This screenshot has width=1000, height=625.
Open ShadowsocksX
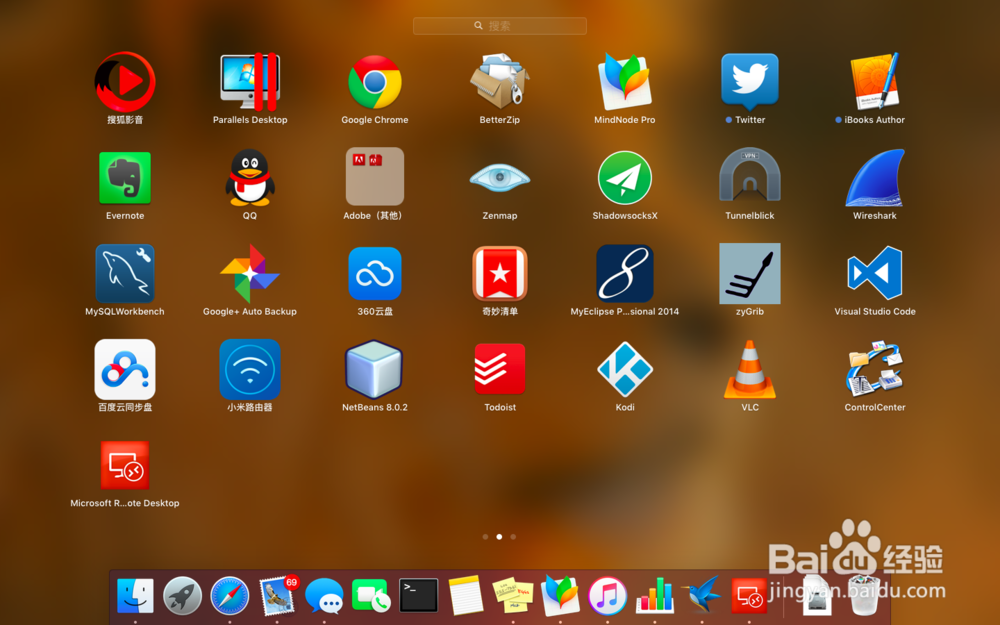(624, 178)
